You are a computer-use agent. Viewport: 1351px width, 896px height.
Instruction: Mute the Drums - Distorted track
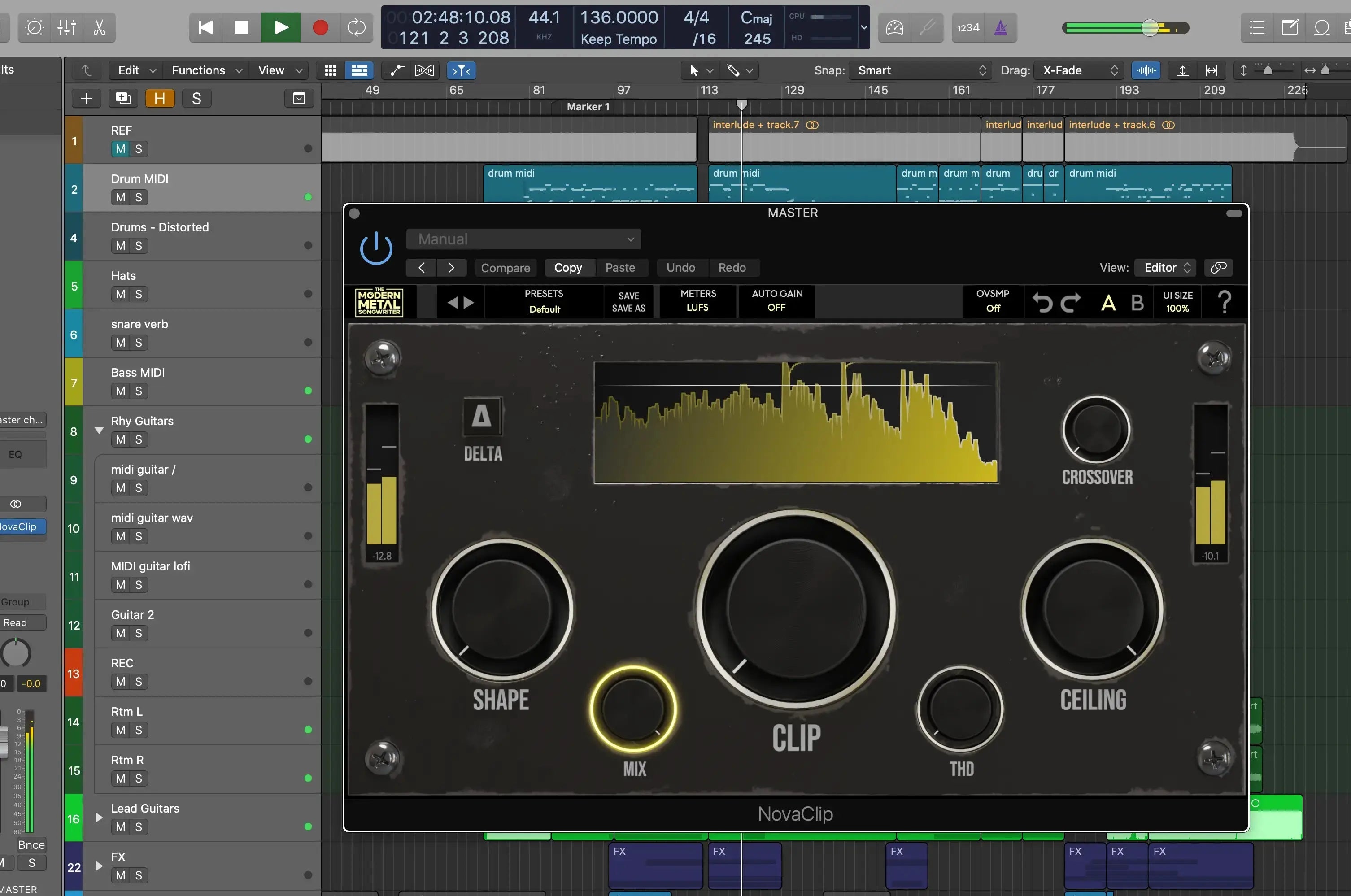coord(120,246)
